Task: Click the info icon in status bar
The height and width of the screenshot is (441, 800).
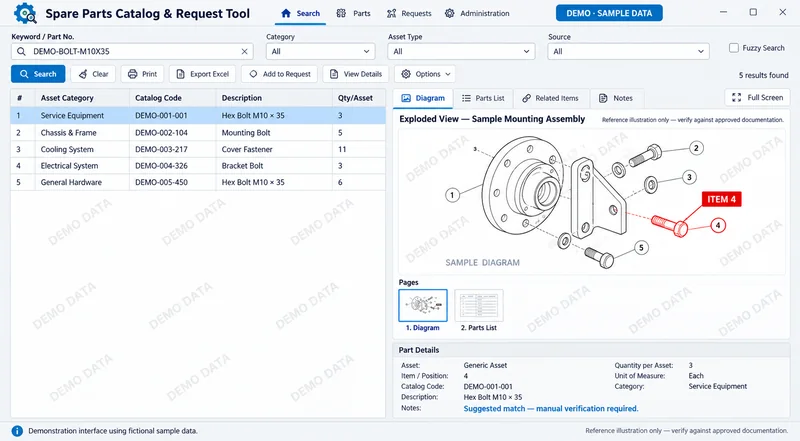Action: tap(17, 431)
